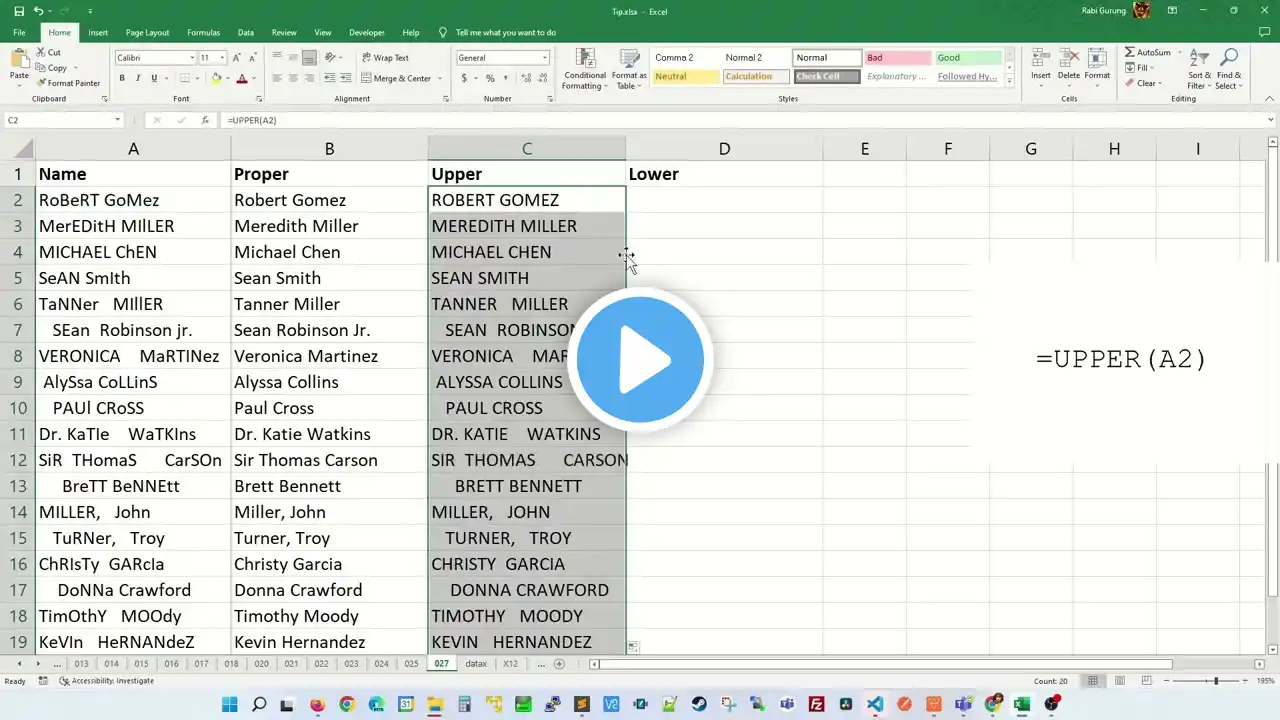Apply the Bad cell style
Image resolution: width=1280 pixels, height=720 pixels.
pyautogui.click(x=896, y=58)
